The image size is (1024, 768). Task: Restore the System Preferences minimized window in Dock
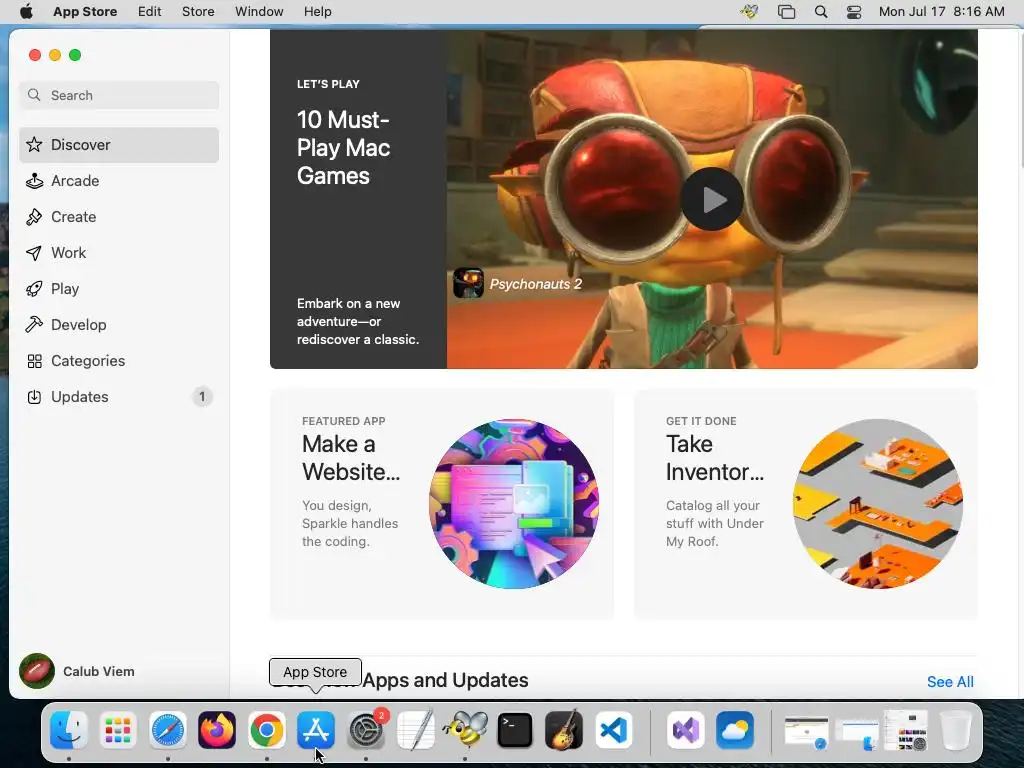click(906, 730)
